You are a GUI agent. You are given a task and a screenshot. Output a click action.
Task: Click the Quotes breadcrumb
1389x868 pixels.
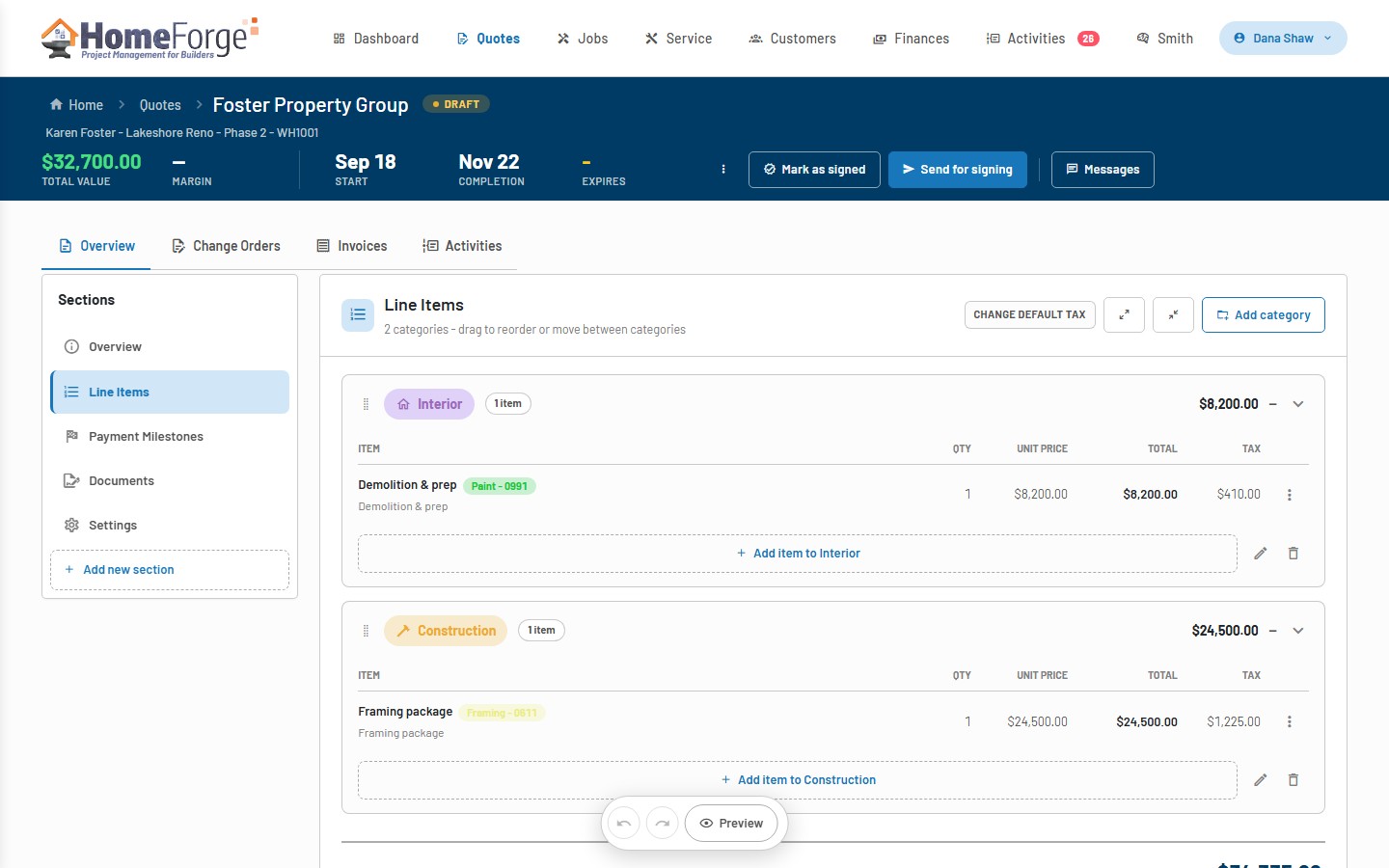(x=160, y=105)
